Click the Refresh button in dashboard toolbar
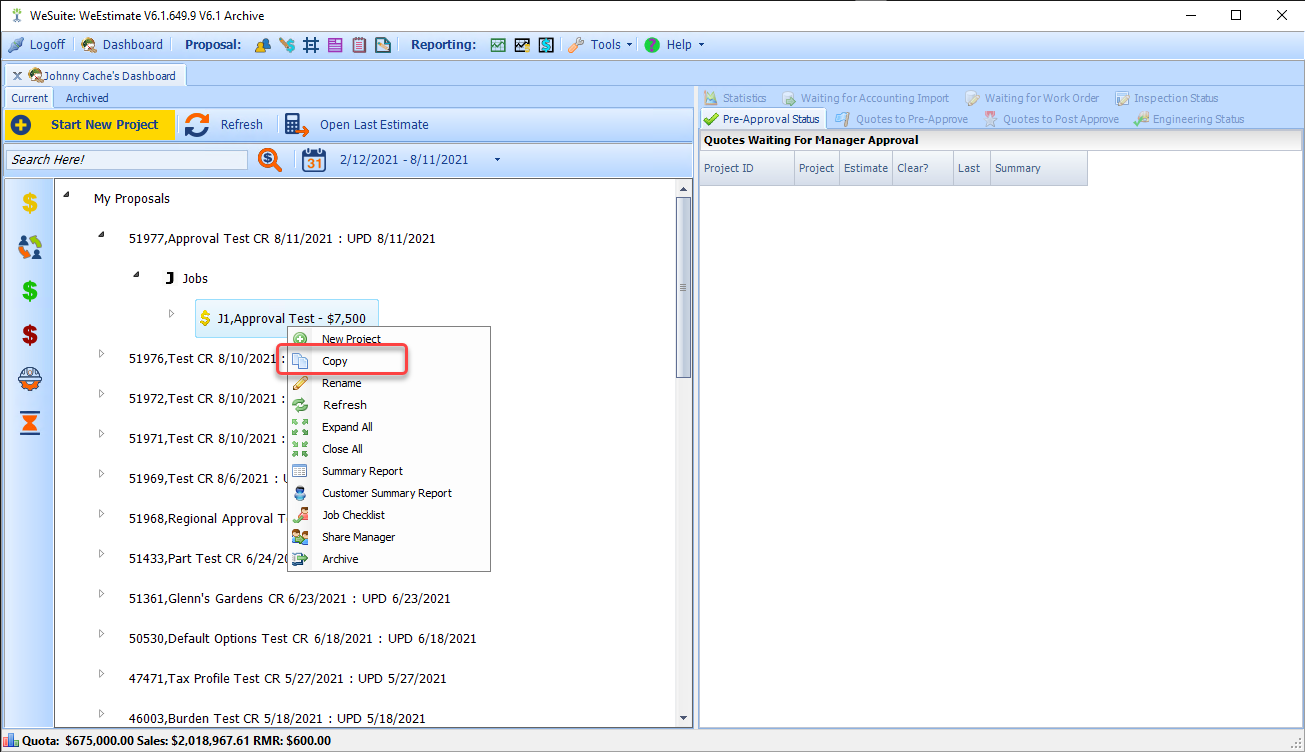The width and height of the screenshot is (1305, 752). point(225,125)
